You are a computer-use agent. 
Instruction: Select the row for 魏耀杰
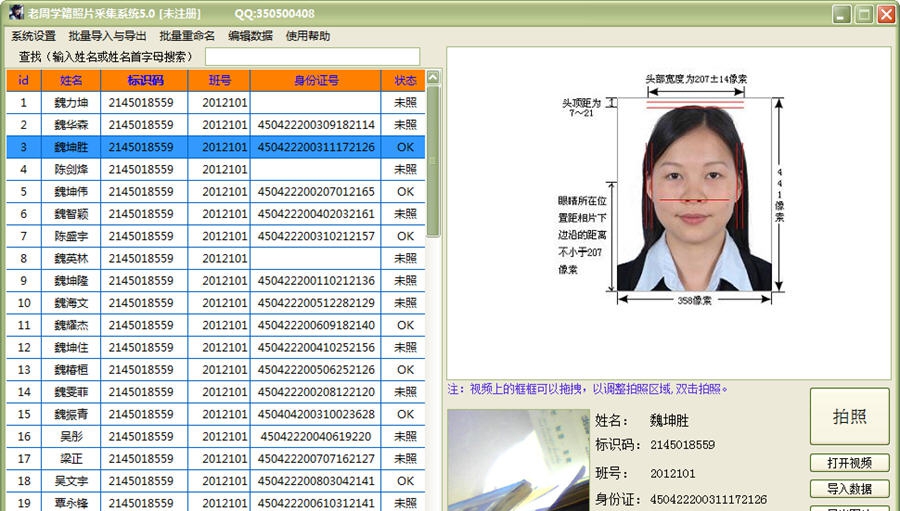coord(216,325)
